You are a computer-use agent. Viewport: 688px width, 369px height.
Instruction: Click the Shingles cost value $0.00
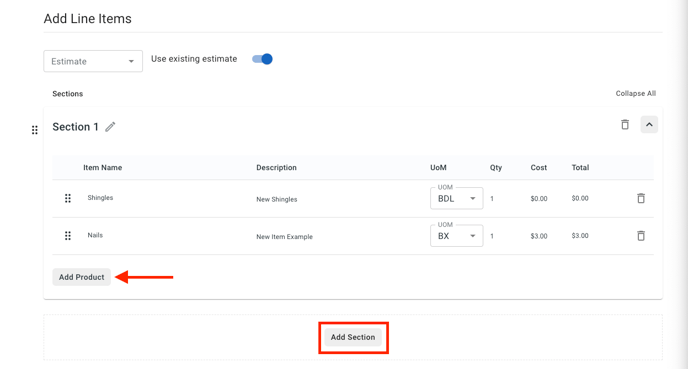tap(539, 199)
